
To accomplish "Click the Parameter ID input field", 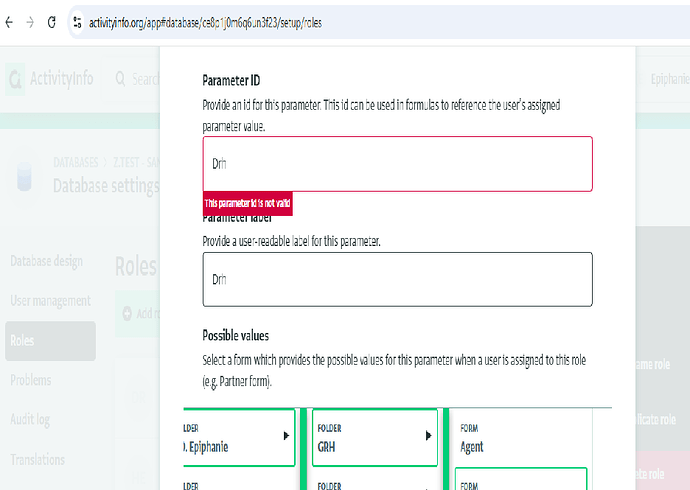I will [x=397, y=163].
